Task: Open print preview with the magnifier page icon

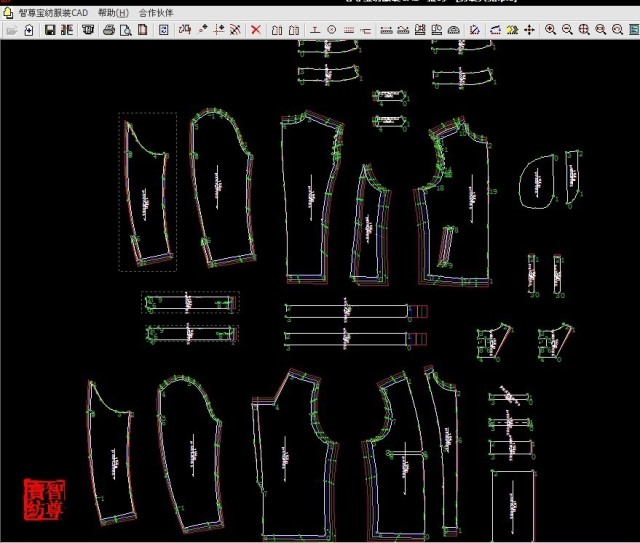Action: tap(125, 30)
